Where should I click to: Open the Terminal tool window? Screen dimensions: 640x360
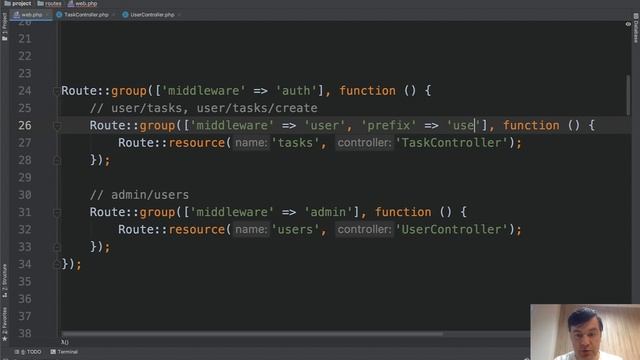coord(64,351)
